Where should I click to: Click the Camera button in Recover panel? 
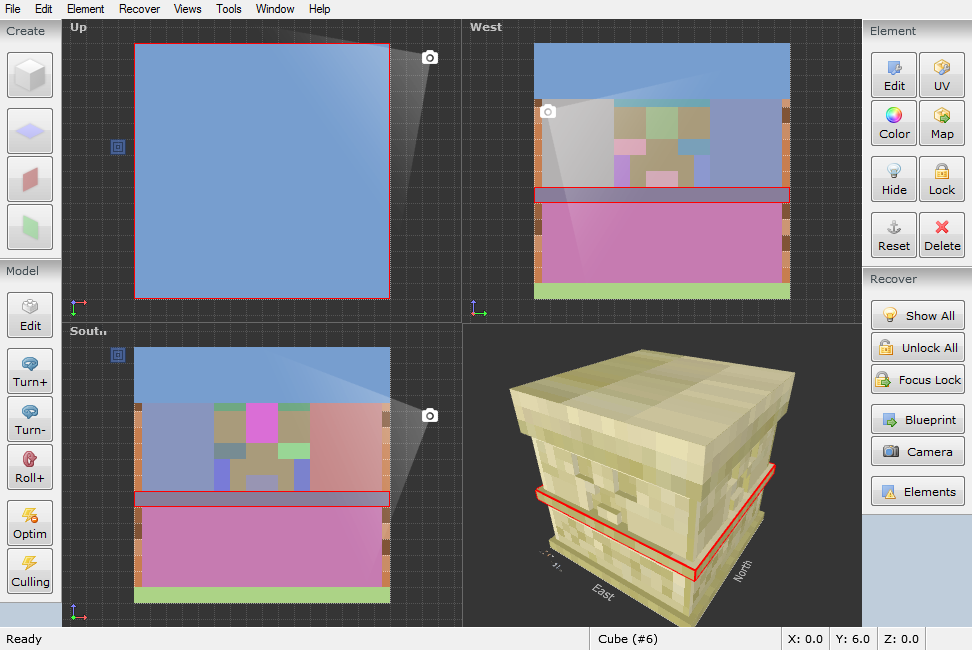point(917,452)
